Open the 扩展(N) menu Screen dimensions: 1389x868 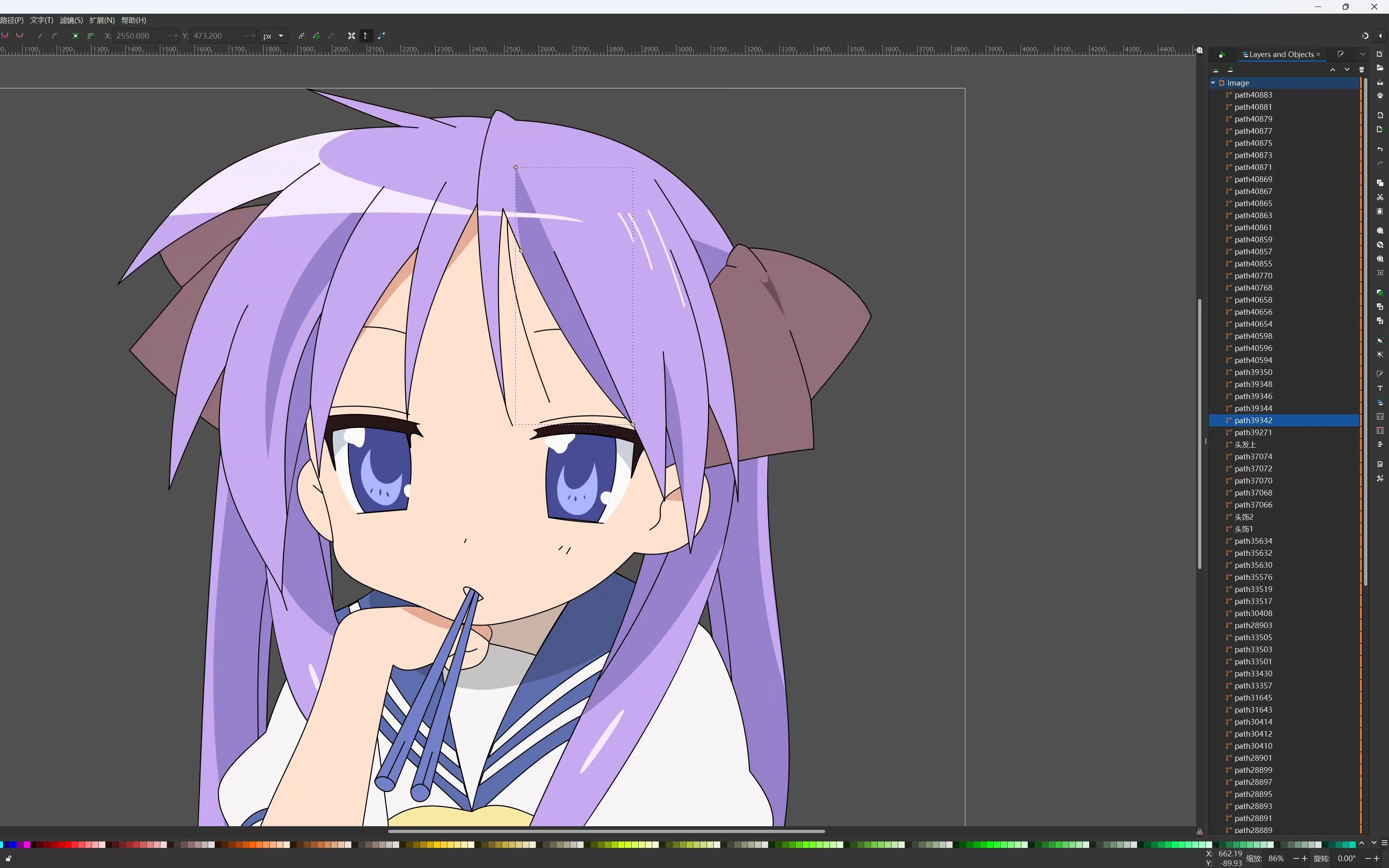(102, 20)
